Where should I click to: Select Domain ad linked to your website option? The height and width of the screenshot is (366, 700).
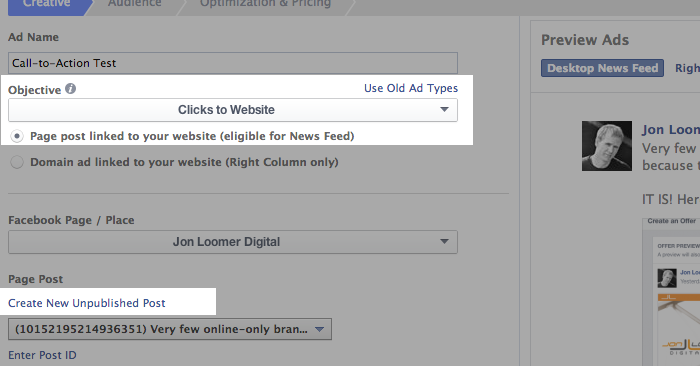[x=17, y=162]
